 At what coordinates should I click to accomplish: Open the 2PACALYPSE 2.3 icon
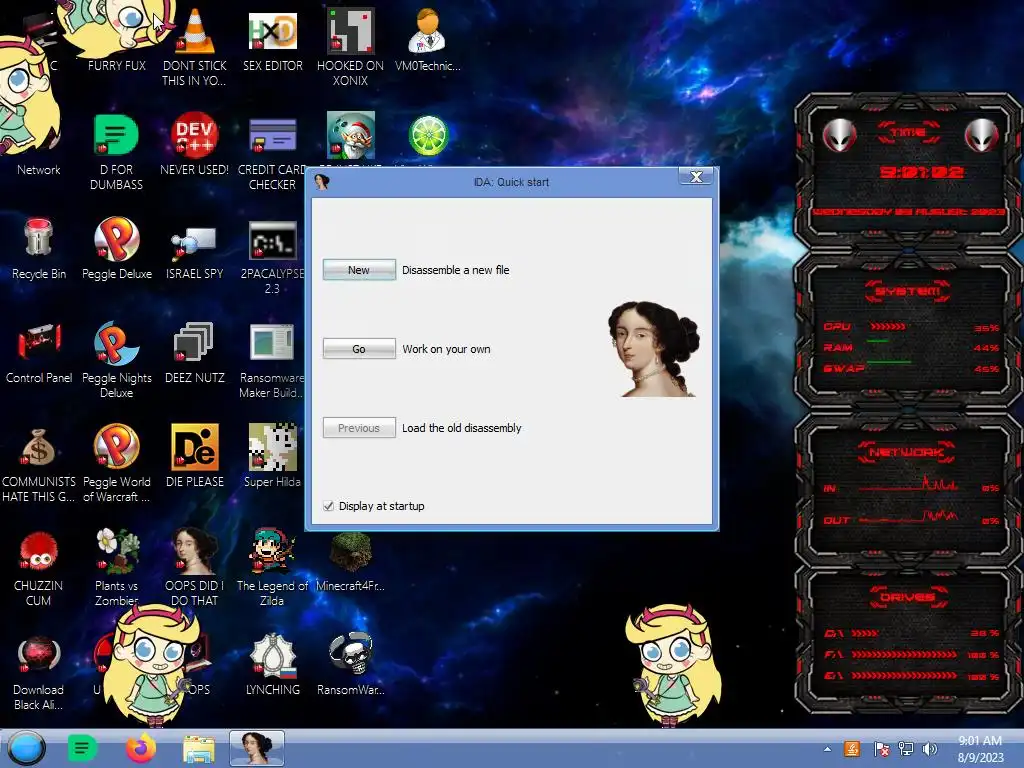[x=272, y=256]
